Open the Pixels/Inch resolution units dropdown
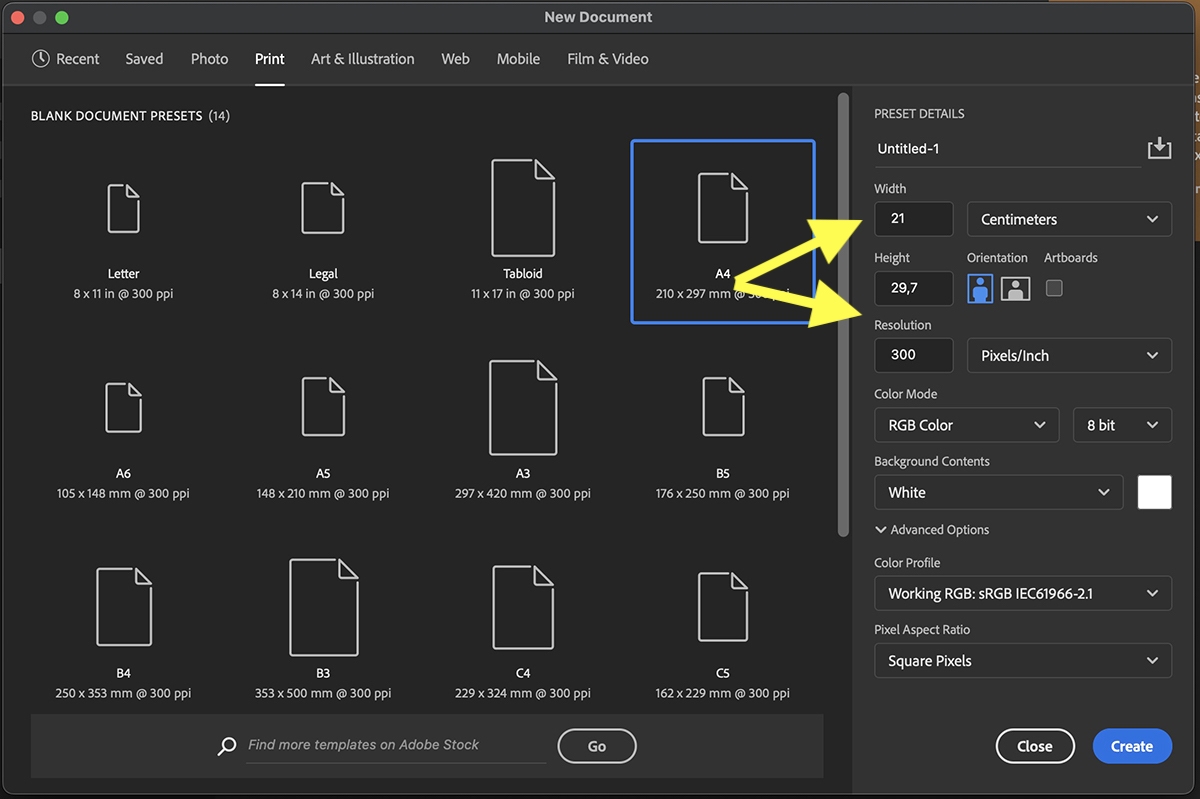Image resolution: width=1200 pixels, height=799 pixels. point(1069,355)
